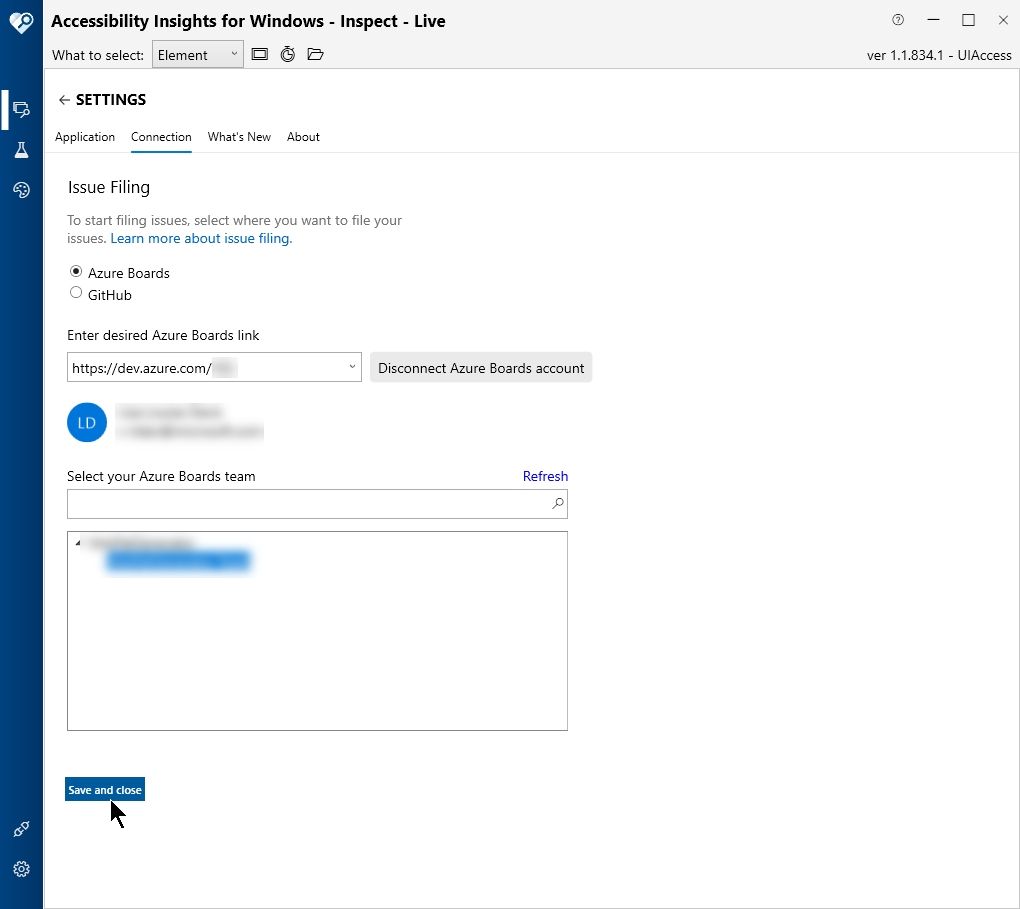Expand the Azure Boards link combo box

352,367
